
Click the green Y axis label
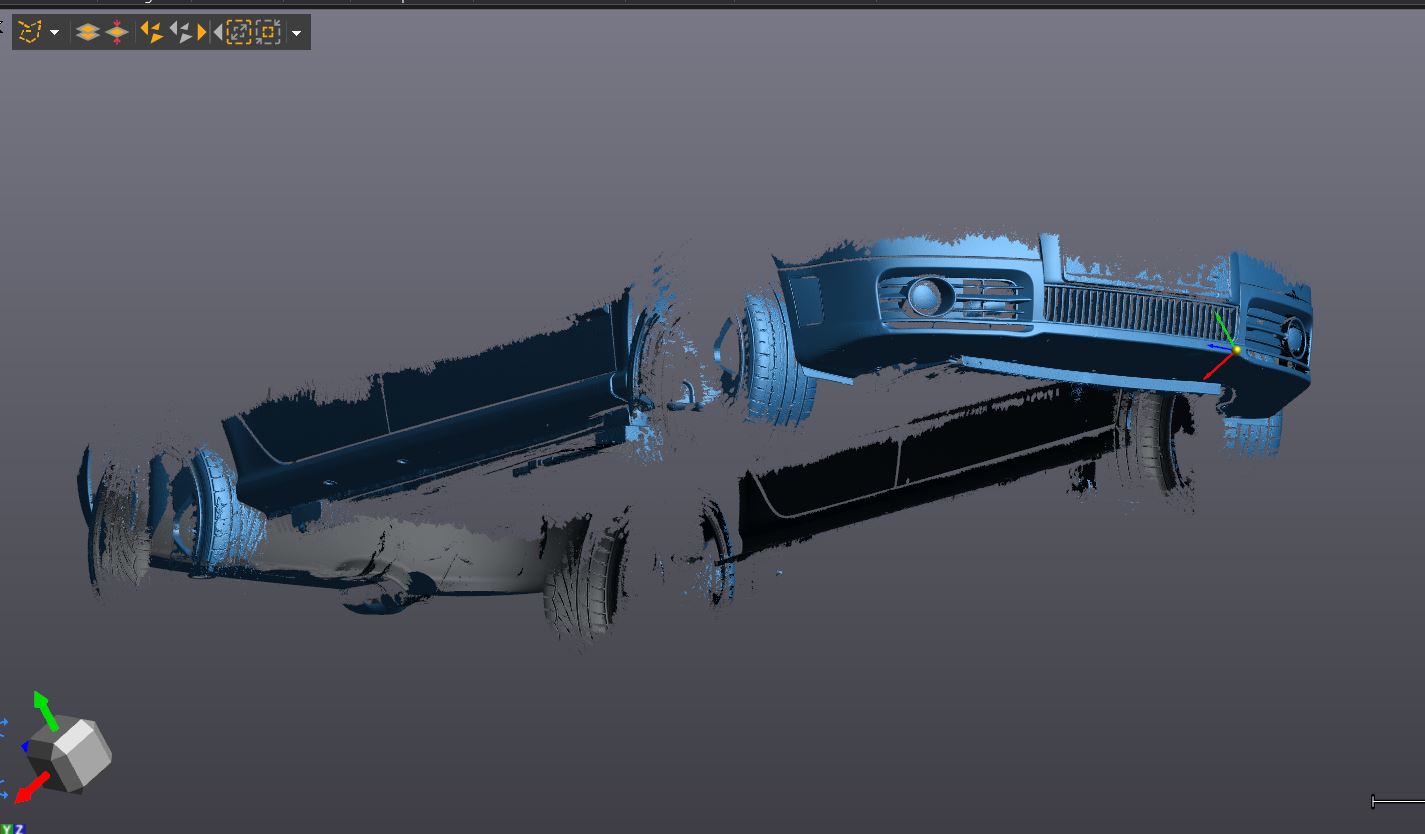tap(8, 828)
